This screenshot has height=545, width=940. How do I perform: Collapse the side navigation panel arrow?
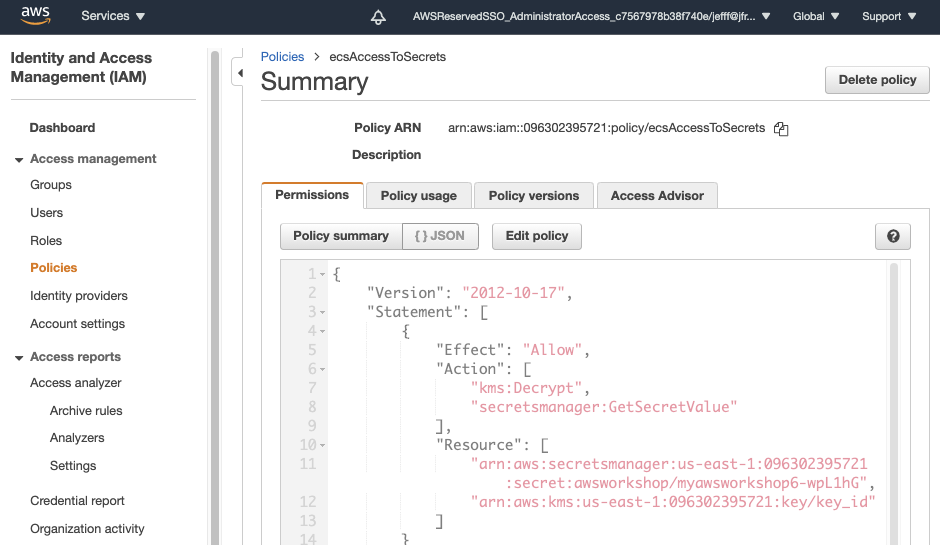[x=238, y=73]
